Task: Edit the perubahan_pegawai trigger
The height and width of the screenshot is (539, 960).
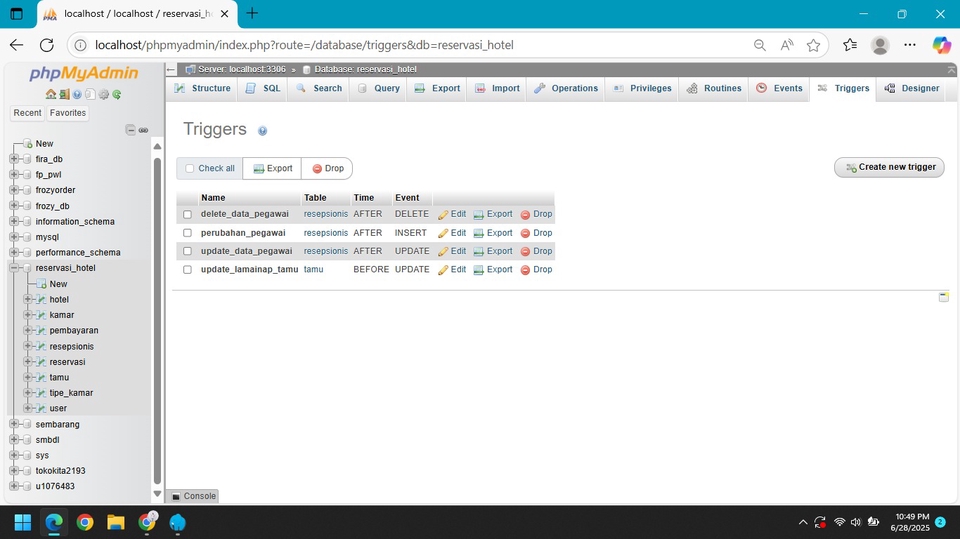Action: click(x=452, y=233)
